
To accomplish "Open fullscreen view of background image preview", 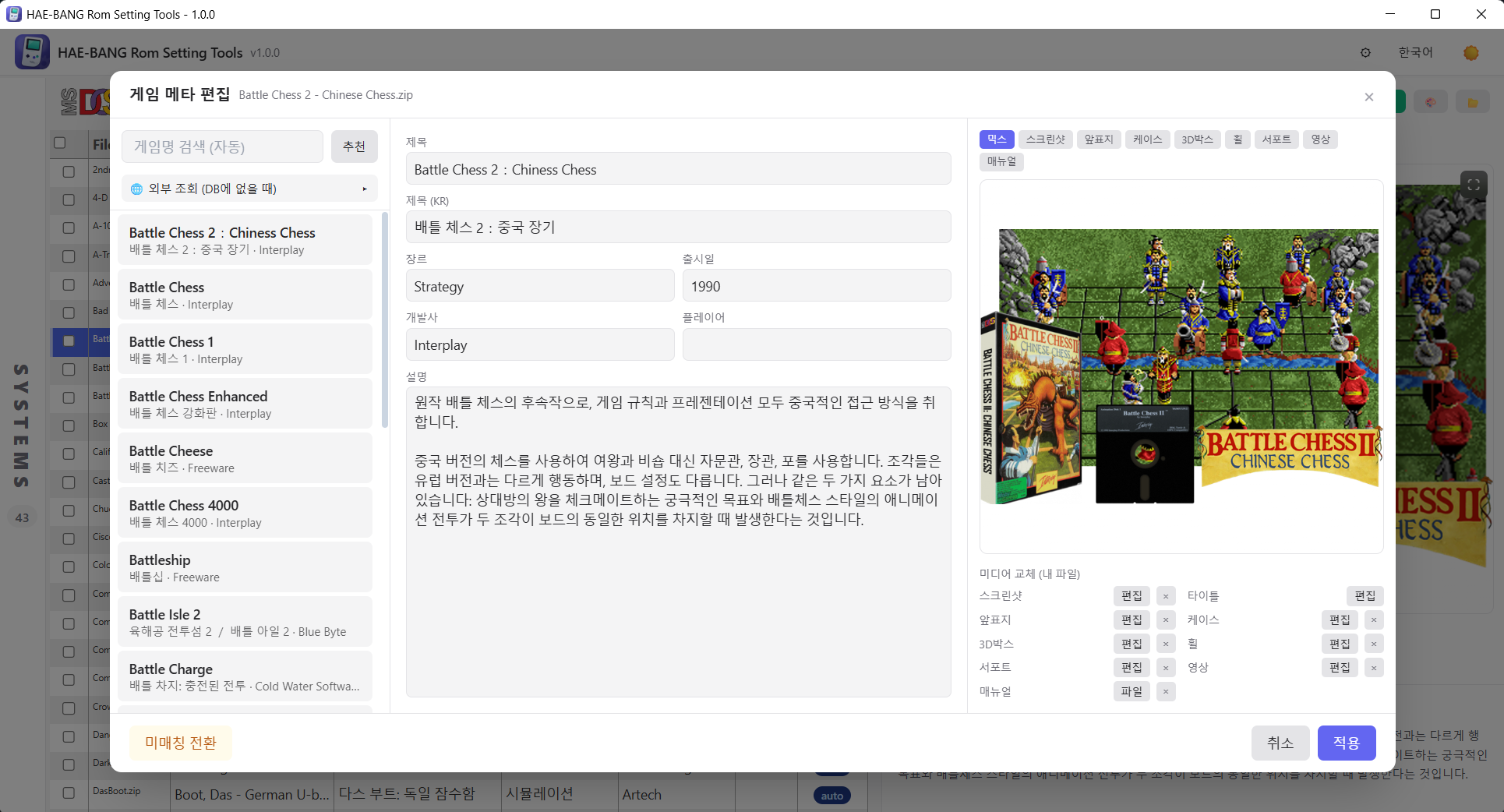I will (x=1474, y=185).
